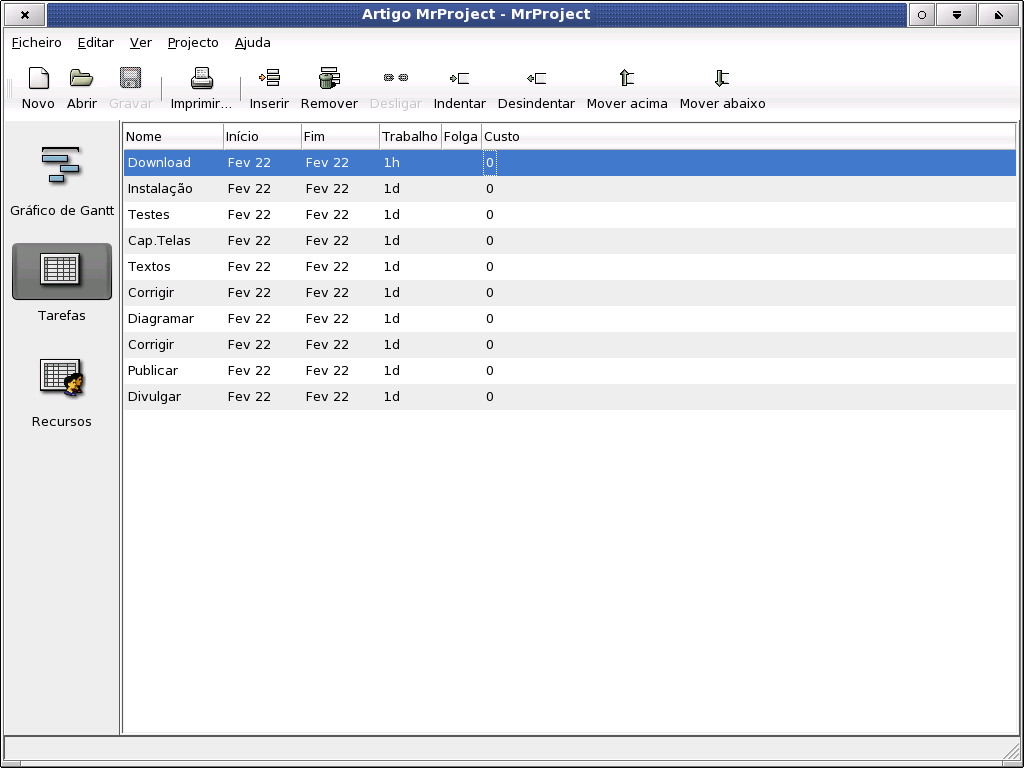1024x768 pixels.
Task: Select the Instalação task row
Action: (x=569, y=189)
